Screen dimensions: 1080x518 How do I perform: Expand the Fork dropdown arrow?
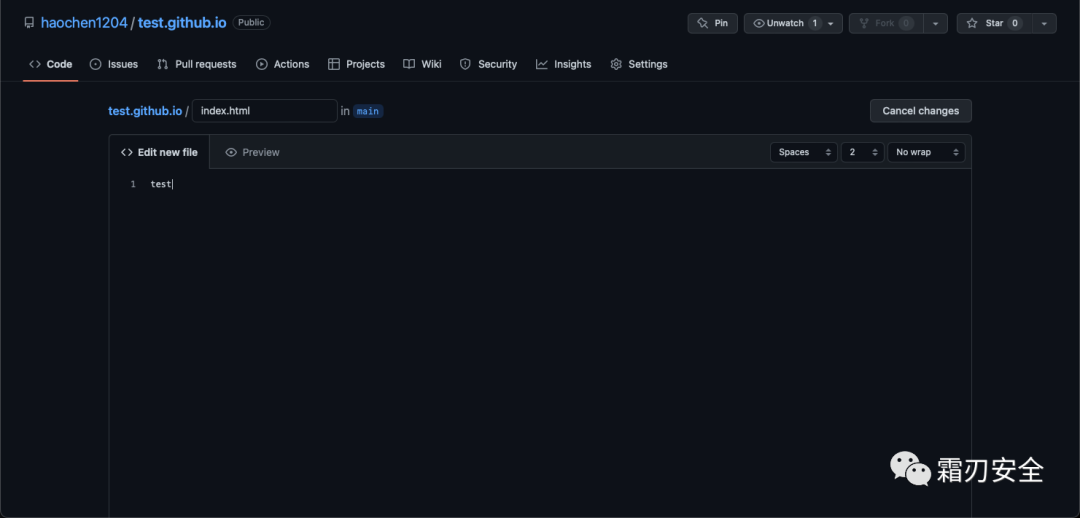point(935,23)
